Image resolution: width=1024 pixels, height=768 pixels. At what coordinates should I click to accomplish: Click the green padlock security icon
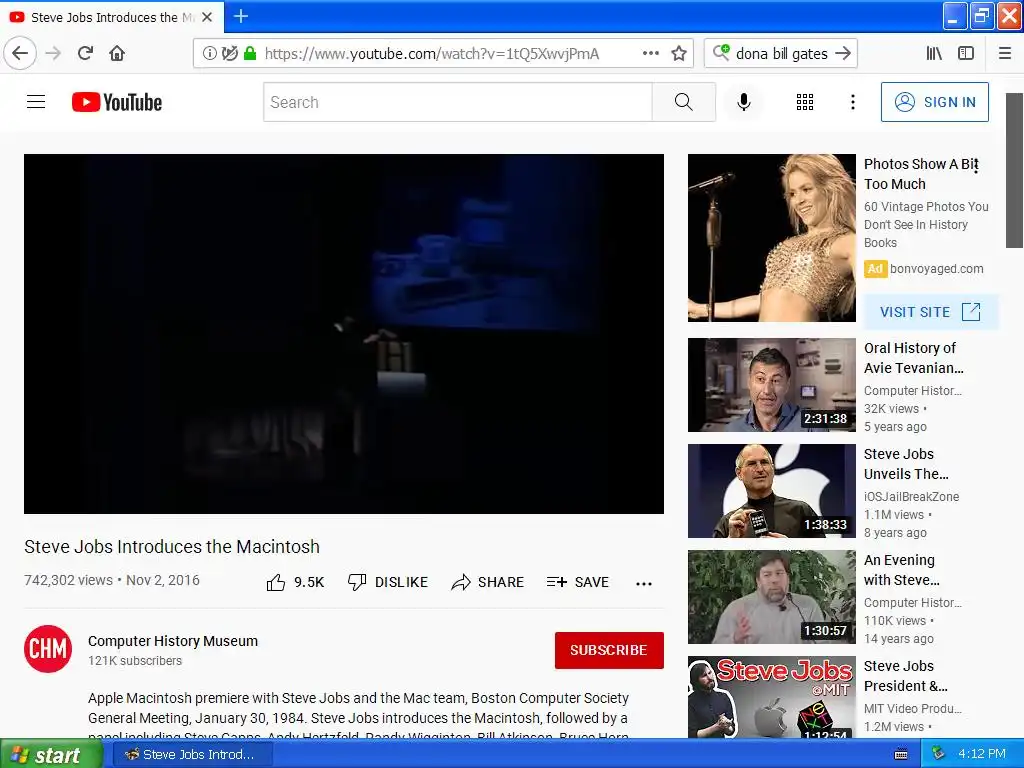tap(249, 54)
